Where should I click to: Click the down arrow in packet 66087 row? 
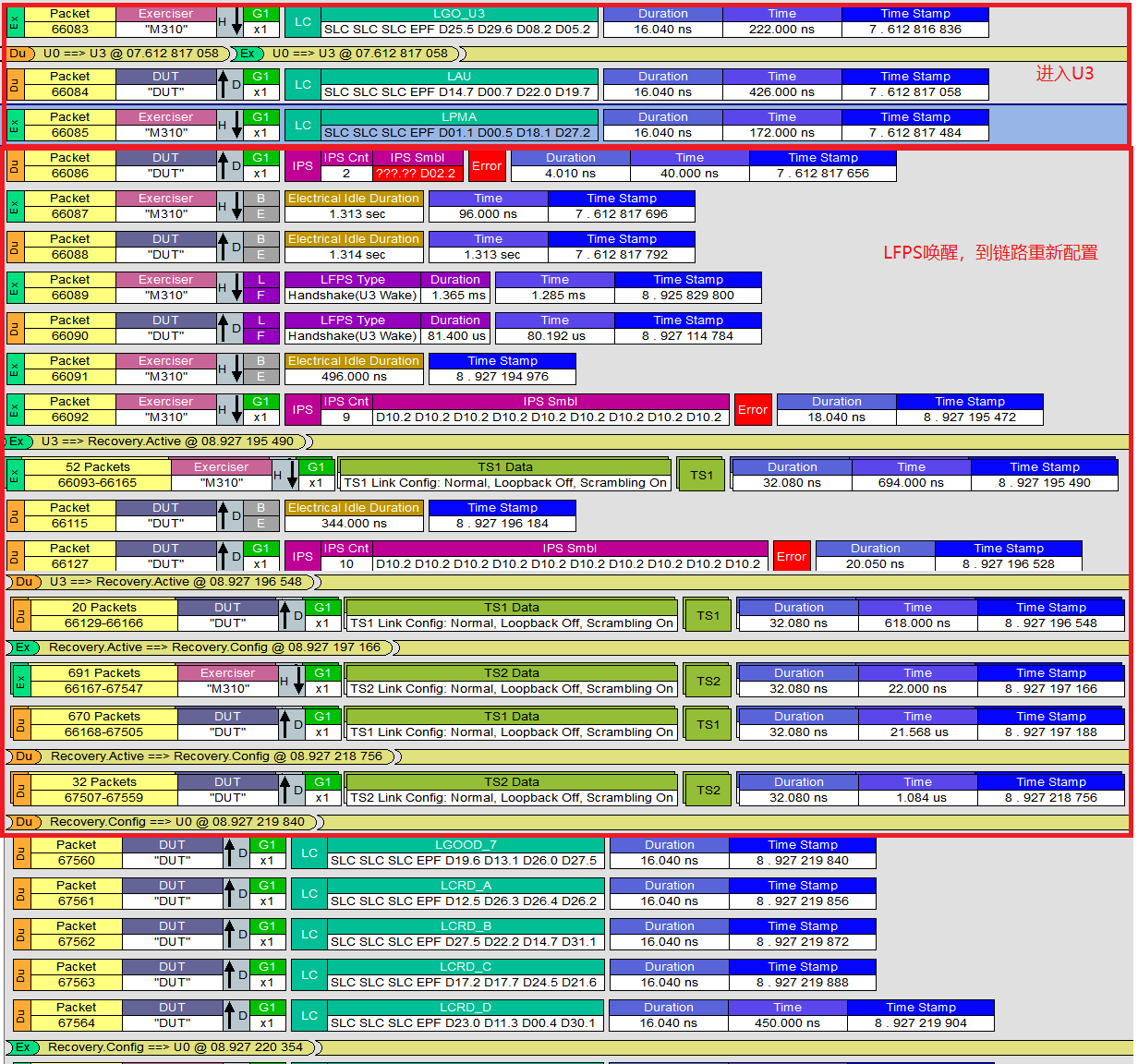tap(236, 207)
